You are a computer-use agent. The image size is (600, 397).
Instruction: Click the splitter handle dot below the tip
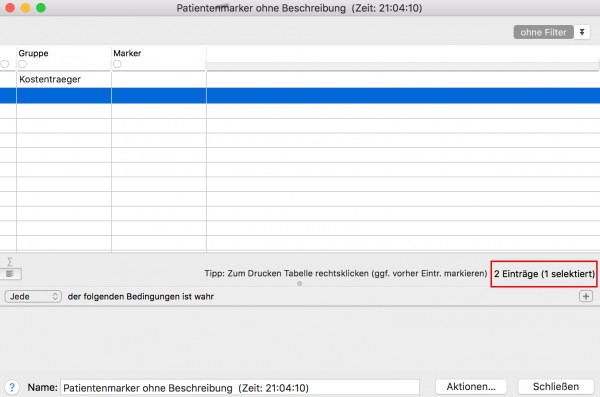click(300, 284)
